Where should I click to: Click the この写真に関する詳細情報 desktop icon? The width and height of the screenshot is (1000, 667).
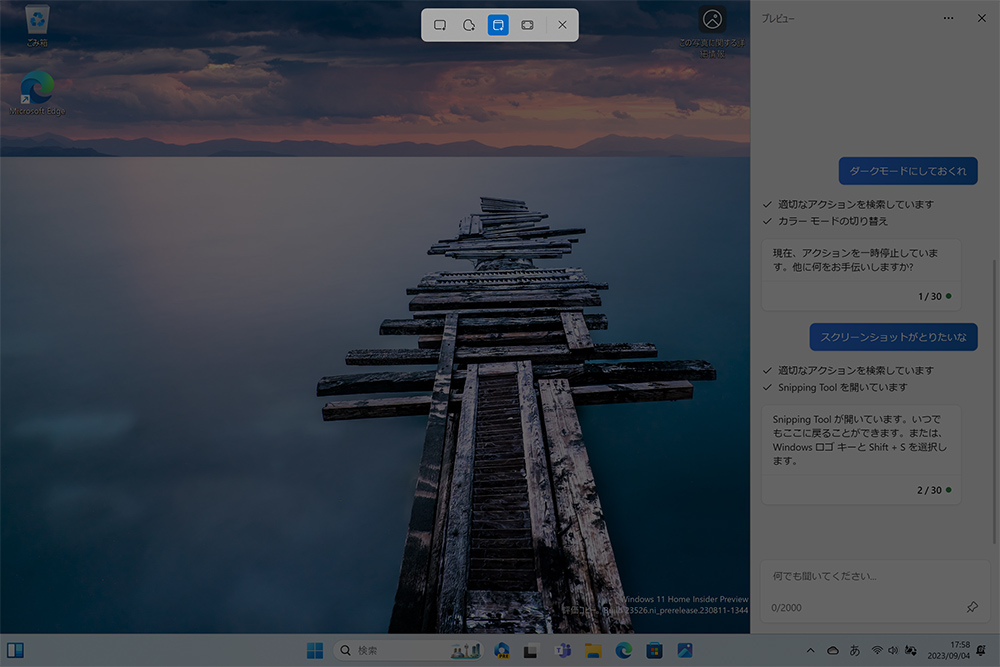[712, 32]
